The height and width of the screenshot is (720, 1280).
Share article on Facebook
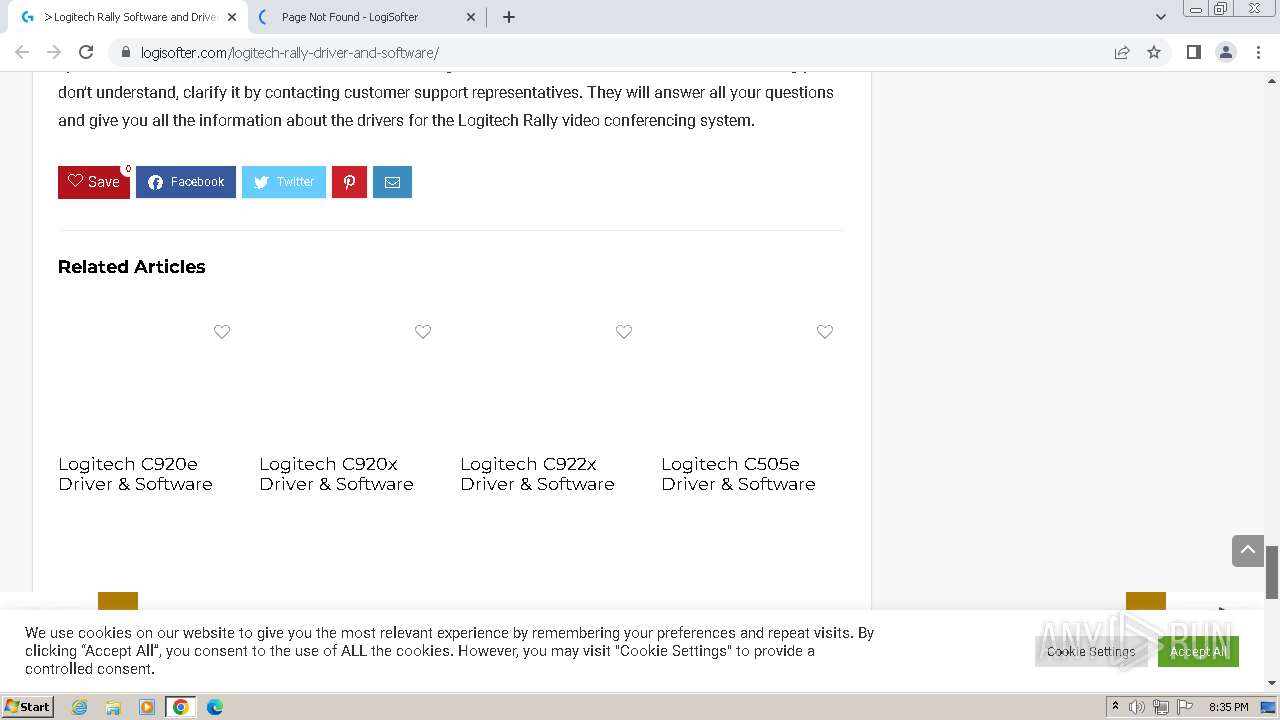186,182
